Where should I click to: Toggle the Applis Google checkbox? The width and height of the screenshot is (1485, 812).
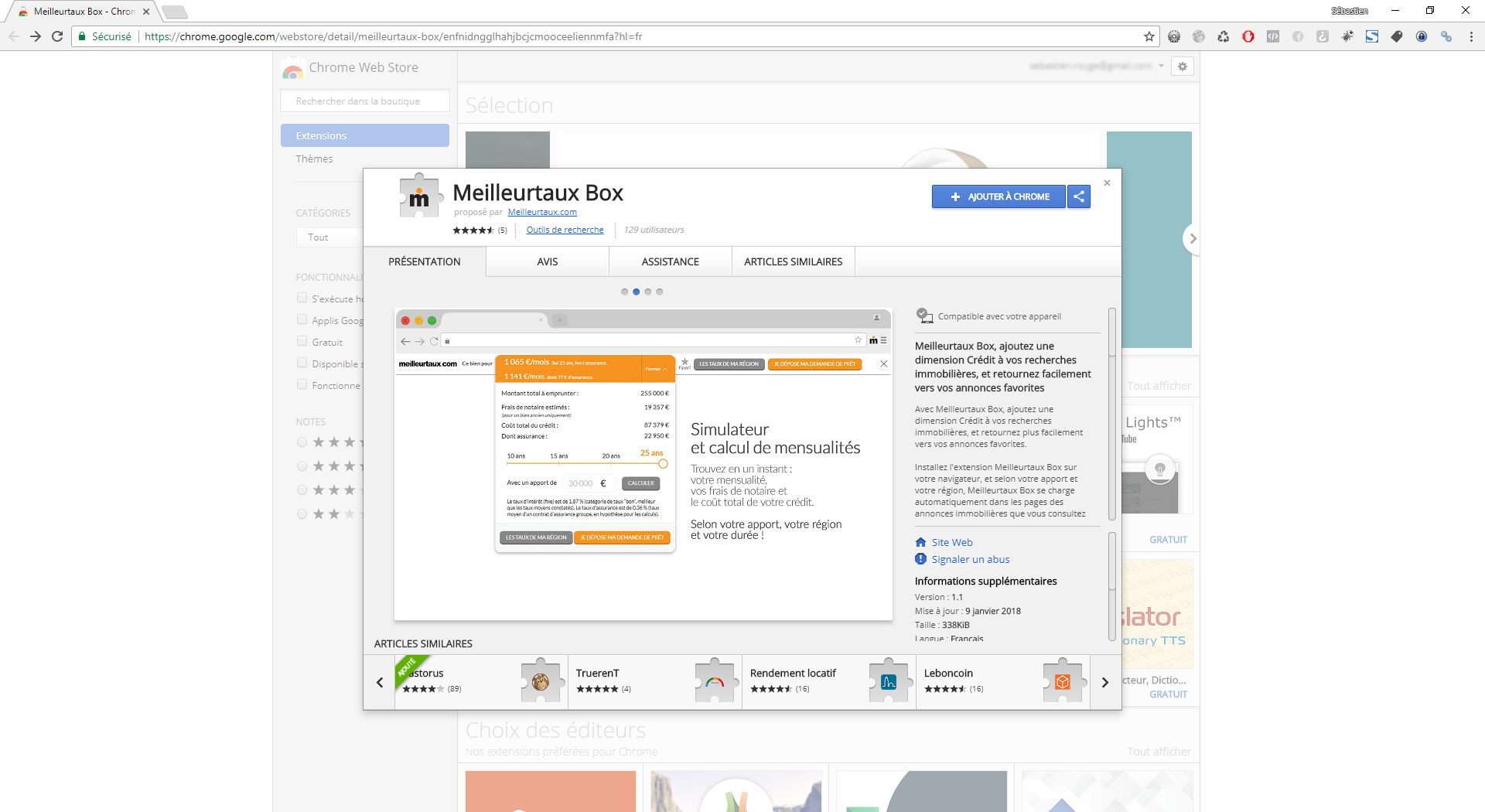click(x=302, y=320)
